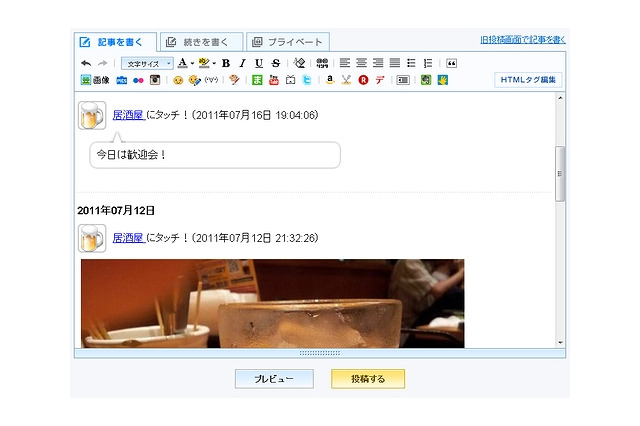The width and height of the screenshot is (640, 426).
Task: Insert a Rakuten product link
Action: (x=363, y=80)
